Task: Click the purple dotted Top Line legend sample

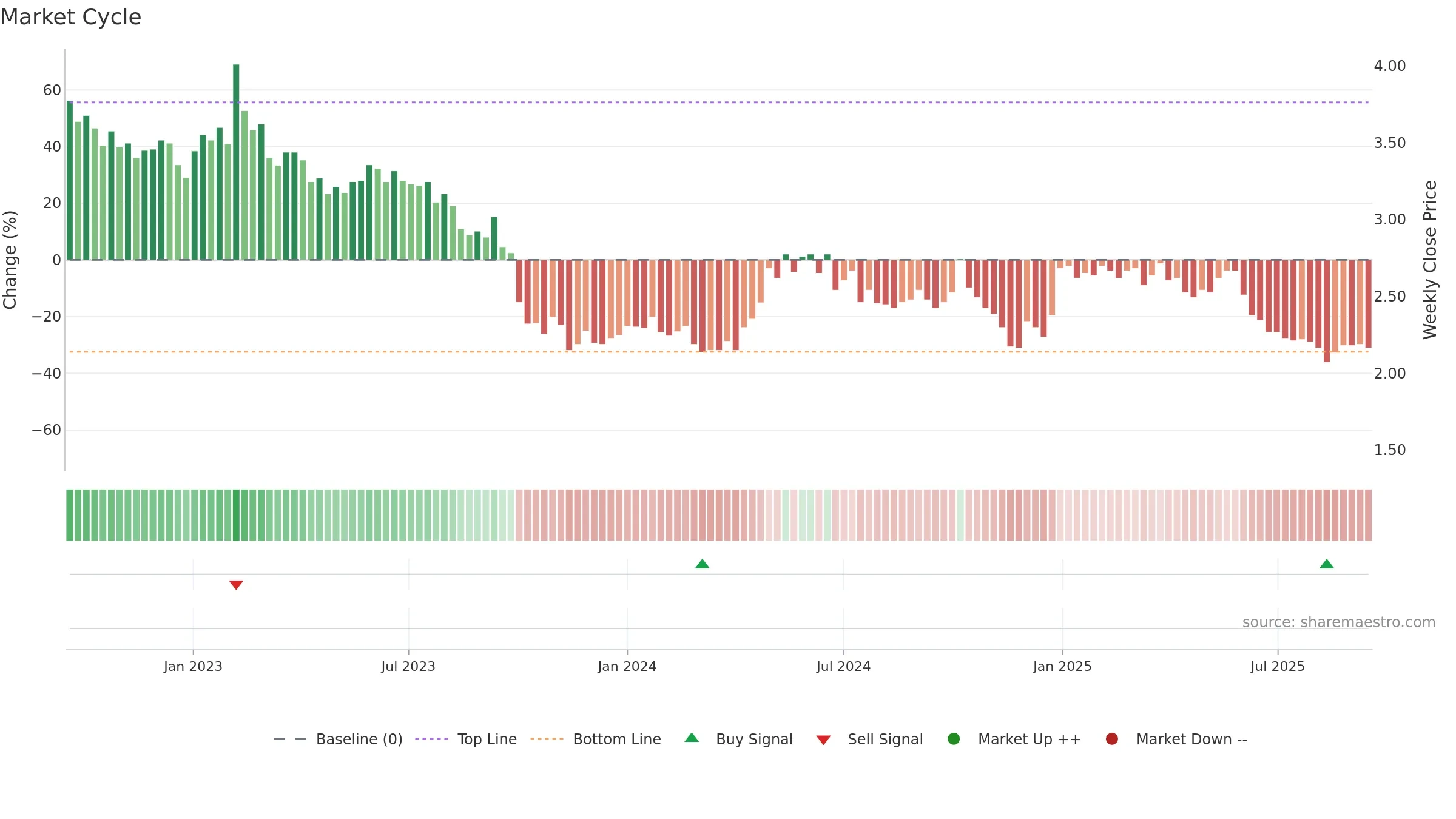Action: 431,739
